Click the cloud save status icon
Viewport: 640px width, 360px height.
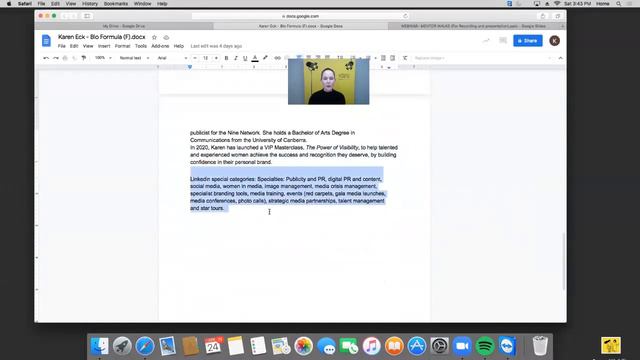(166, 37)
